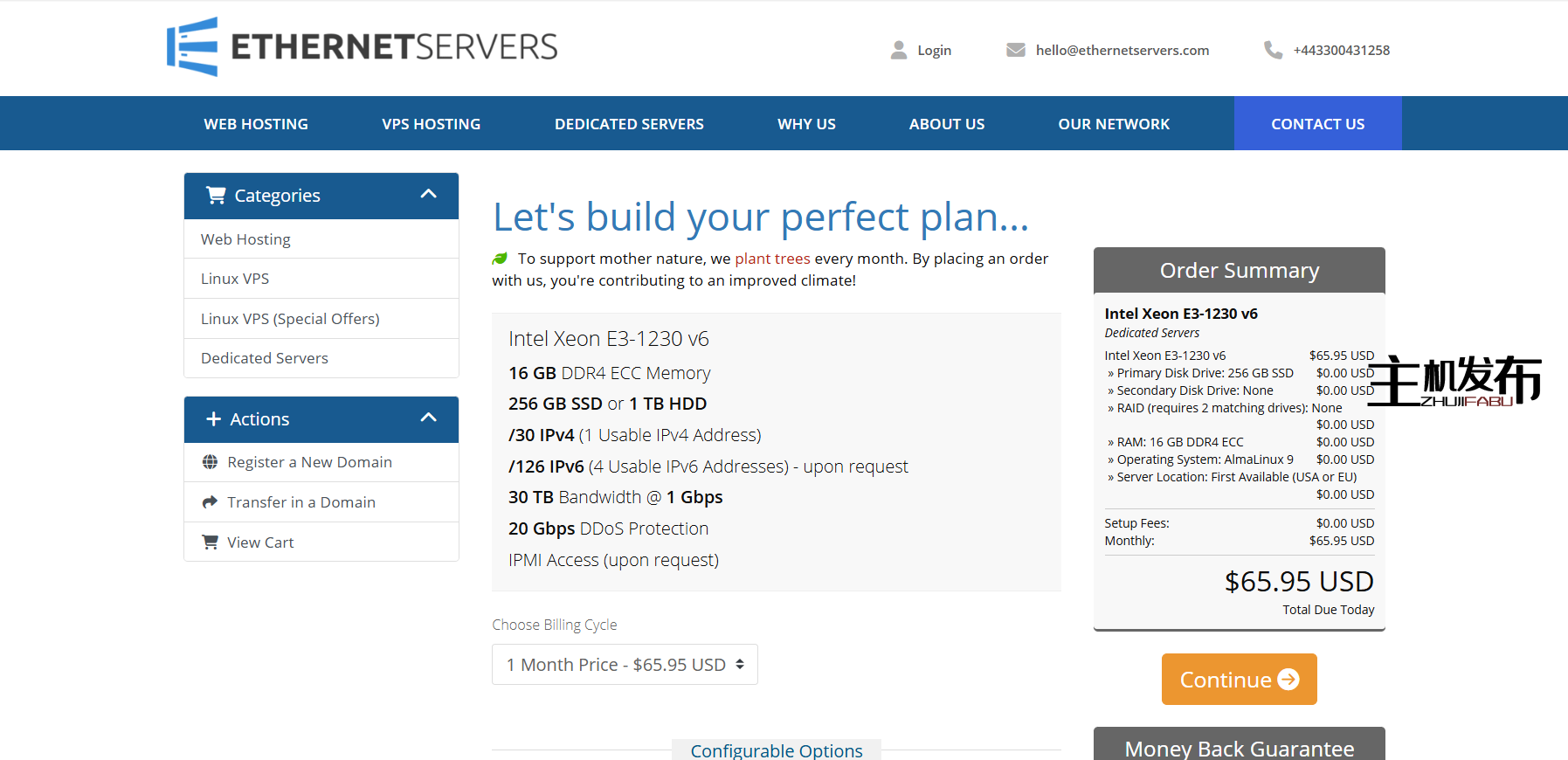
Task: Click the EthernetServers logo icon
Action: [x=192, y=46]
